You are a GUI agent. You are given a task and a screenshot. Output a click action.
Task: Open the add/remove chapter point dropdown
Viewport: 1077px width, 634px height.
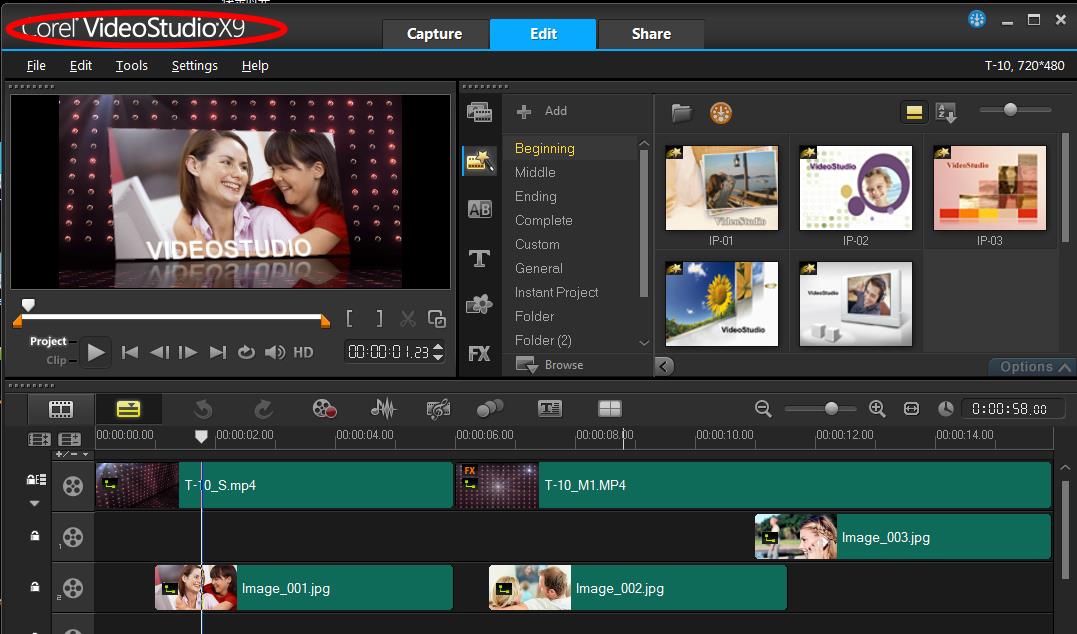tap(71, 454)
